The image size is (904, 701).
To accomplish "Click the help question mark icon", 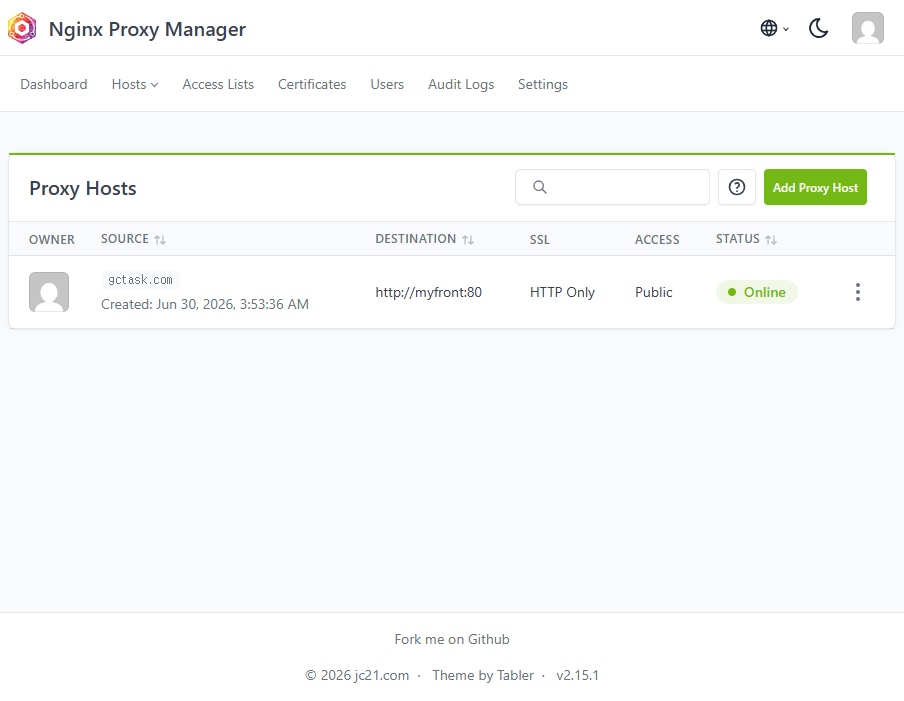I will point(736,187).
